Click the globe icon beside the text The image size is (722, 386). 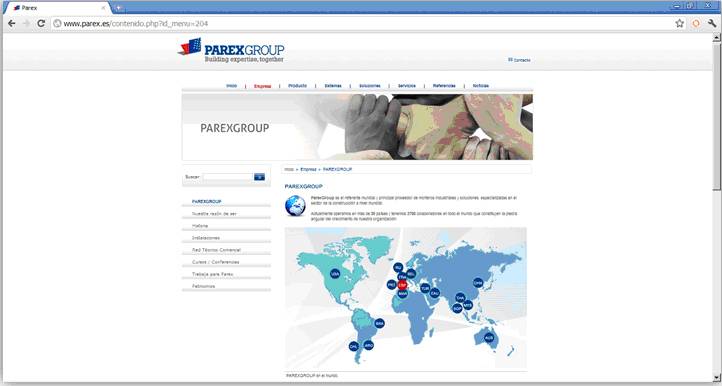pos(295,205)
